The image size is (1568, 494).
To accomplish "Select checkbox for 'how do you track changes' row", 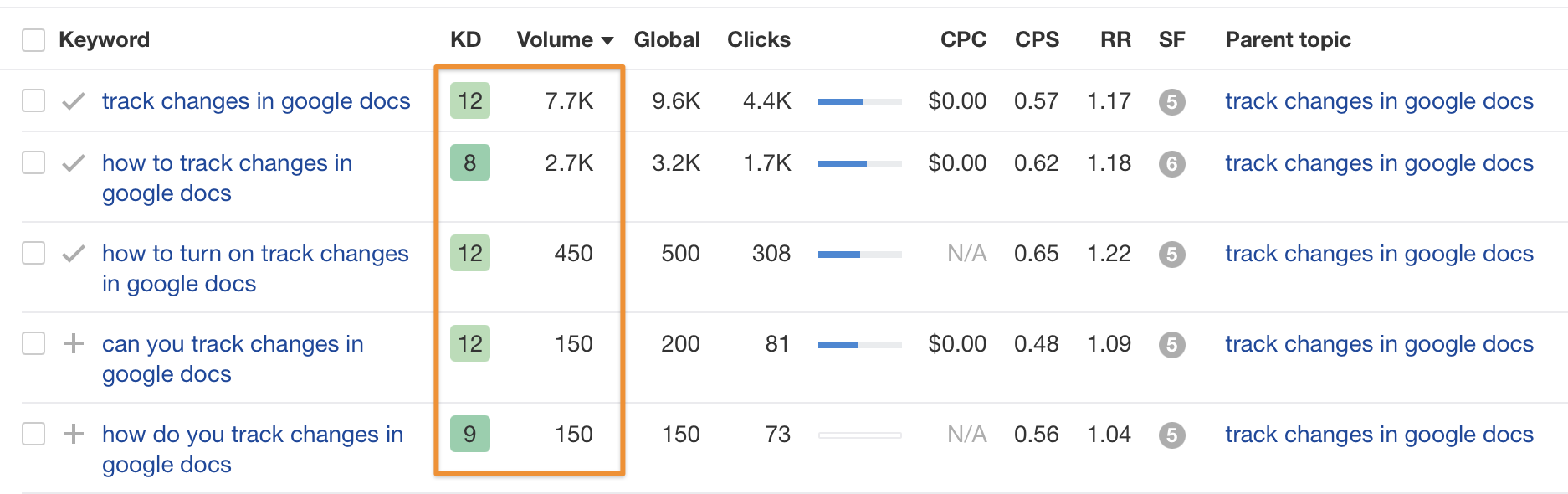I will 33,434.
